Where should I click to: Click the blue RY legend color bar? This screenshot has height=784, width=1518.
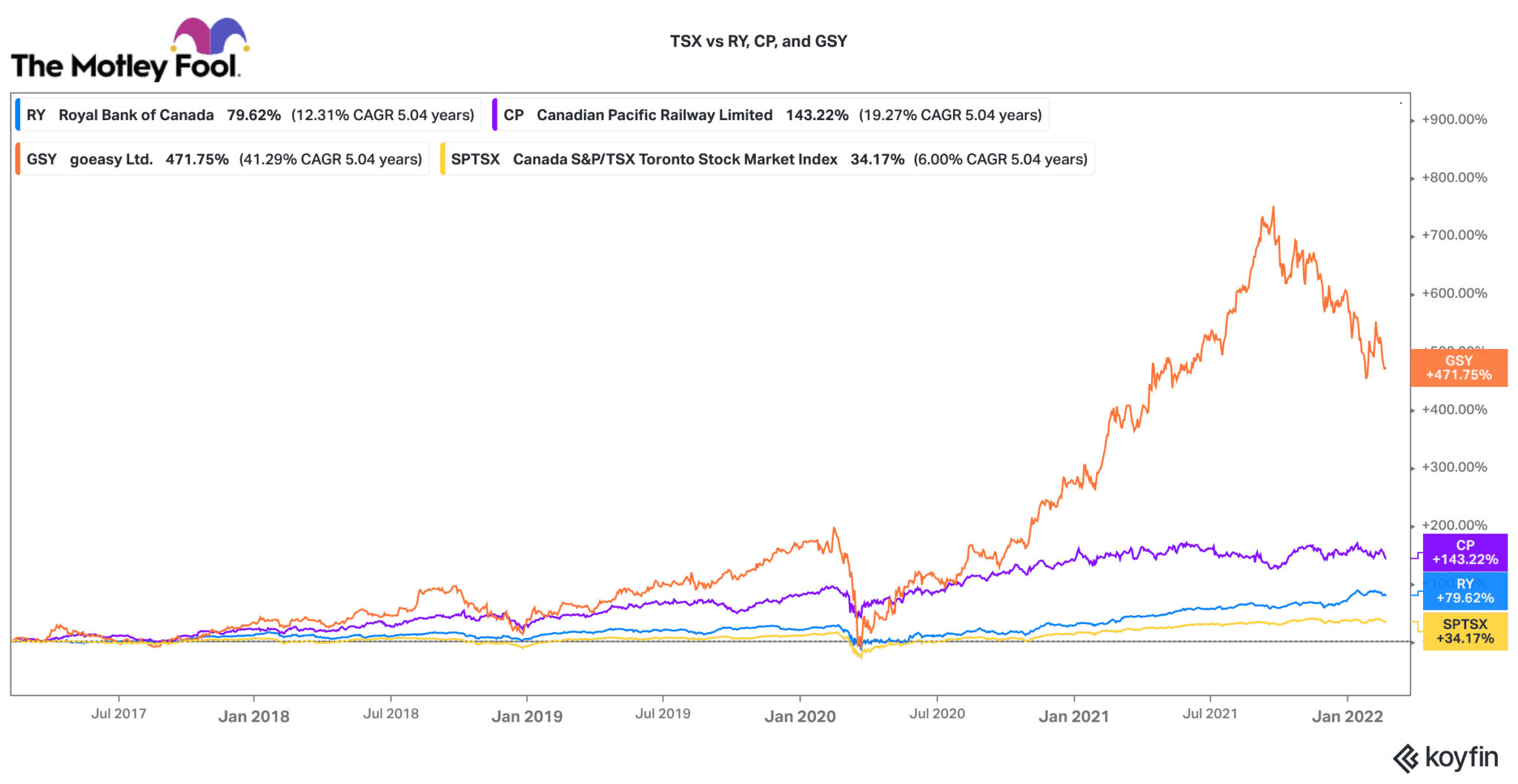coord(18,115)
